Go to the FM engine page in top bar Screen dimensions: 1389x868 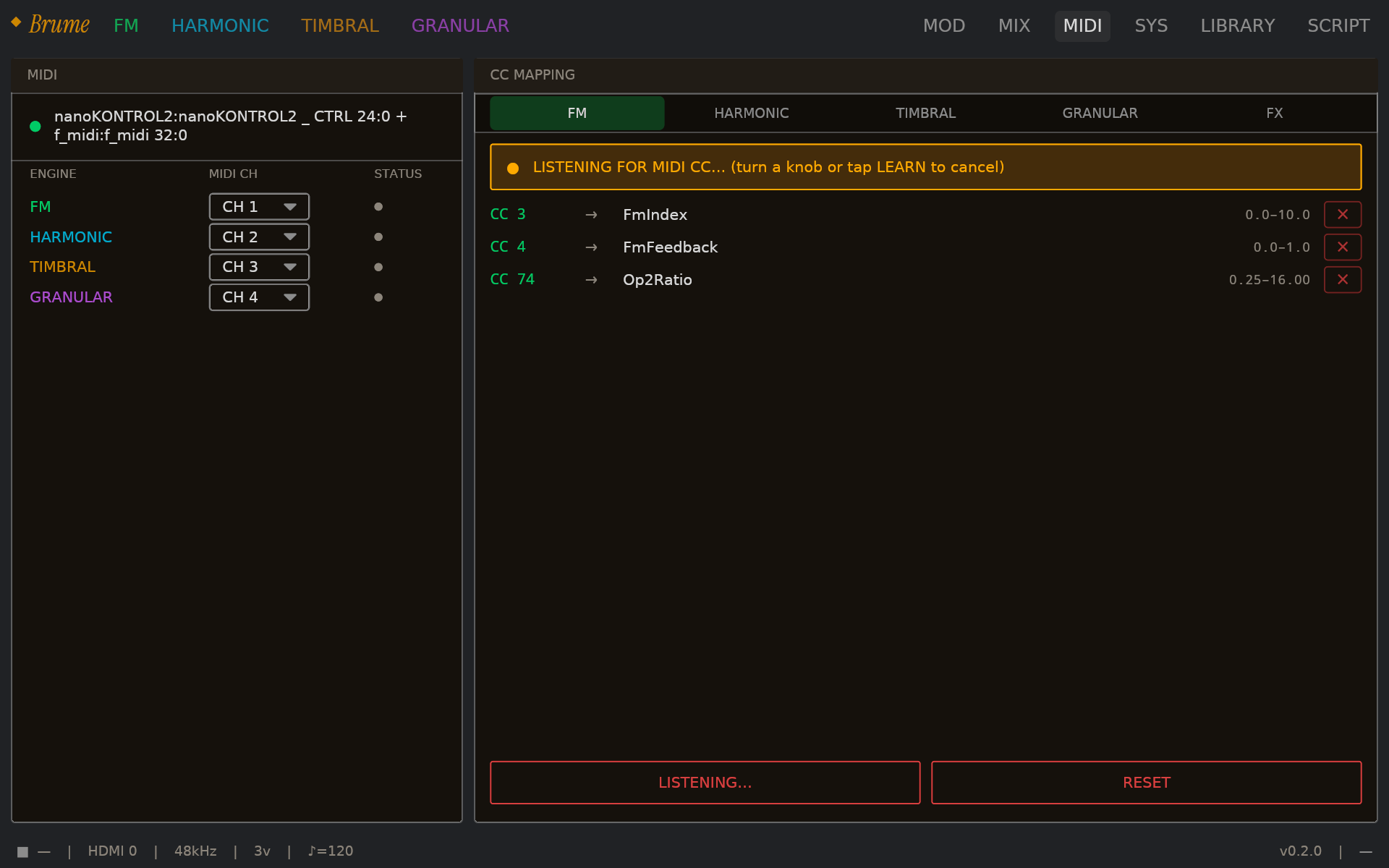tap(126, 26)
